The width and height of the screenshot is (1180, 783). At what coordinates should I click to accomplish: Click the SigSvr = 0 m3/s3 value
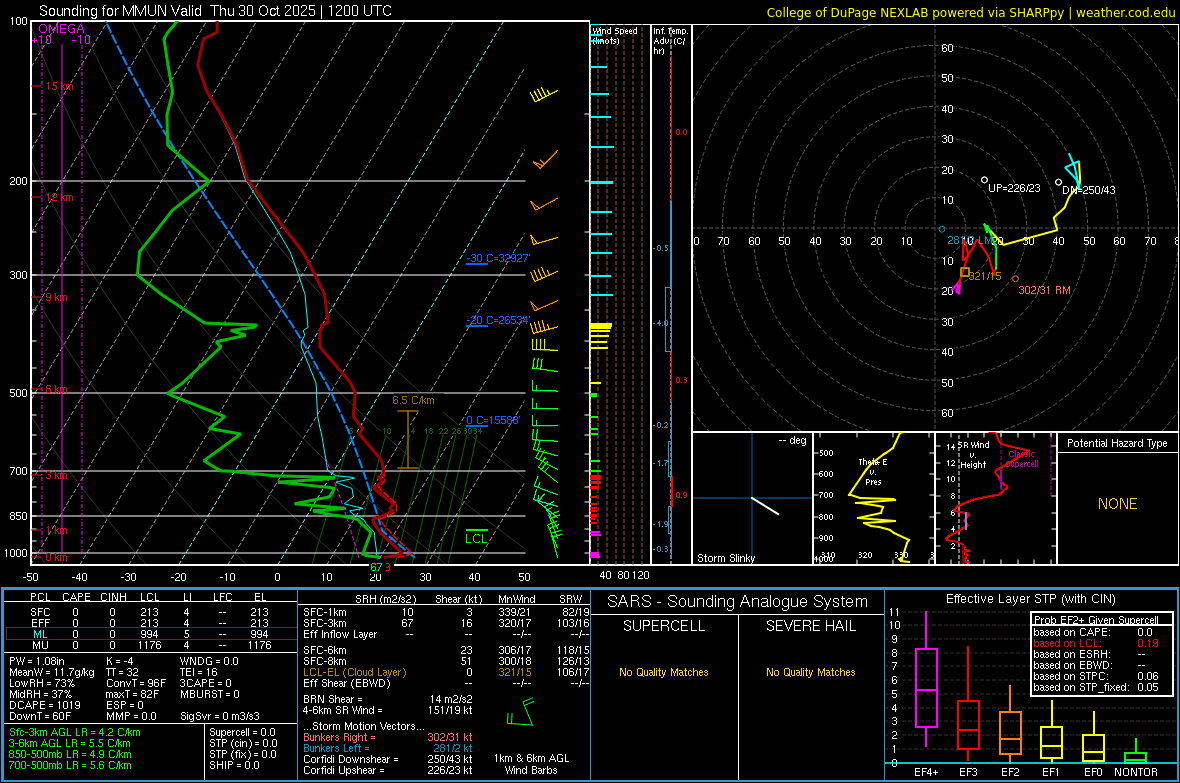[x=220, y=716]
